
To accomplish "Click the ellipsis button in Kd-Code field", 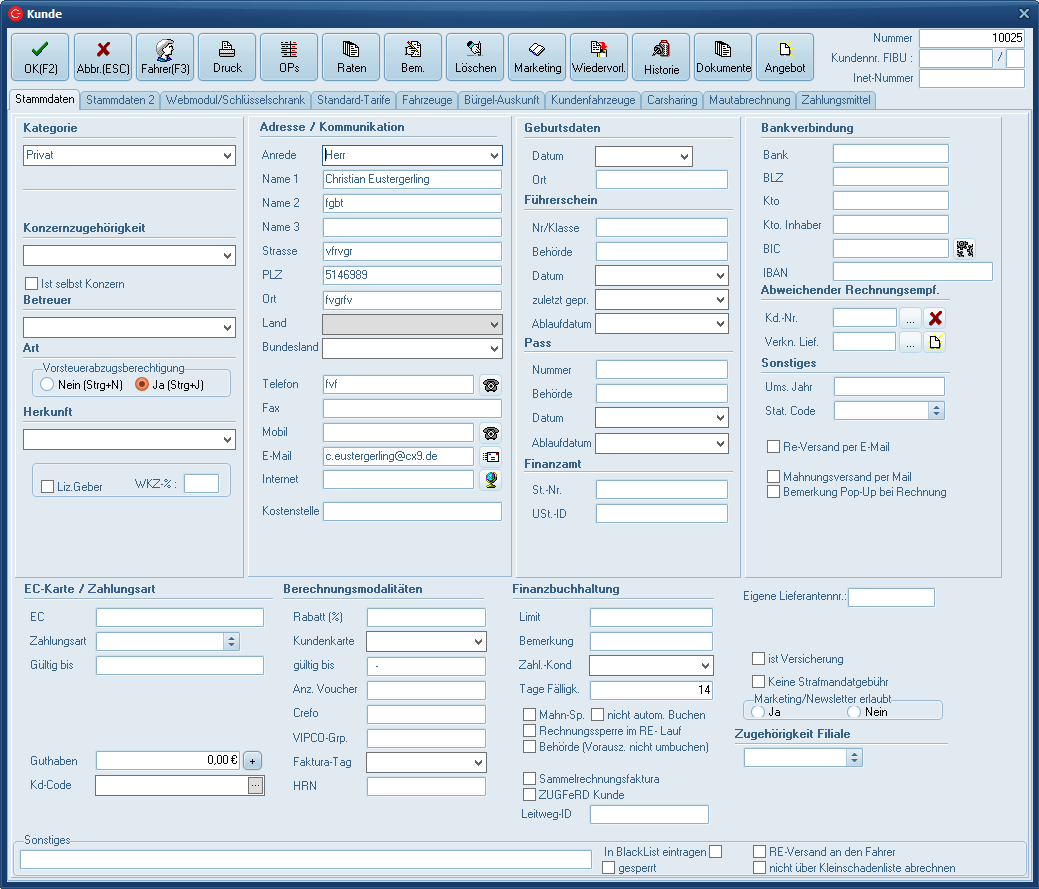I will tap(256, 786).
